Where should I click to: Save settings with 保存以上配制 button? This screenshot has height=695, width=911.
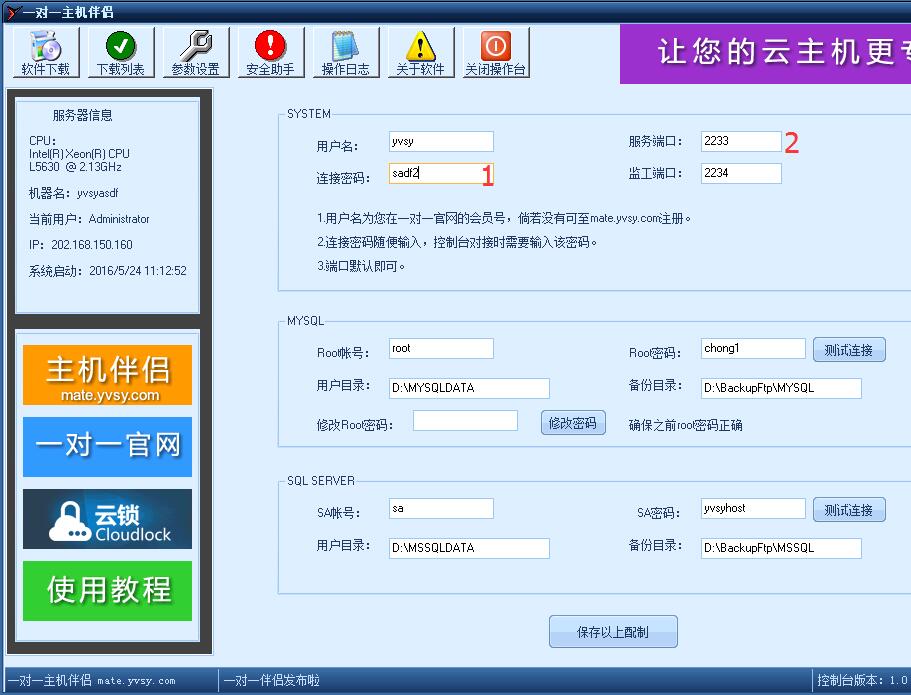[x=613, y=632]
